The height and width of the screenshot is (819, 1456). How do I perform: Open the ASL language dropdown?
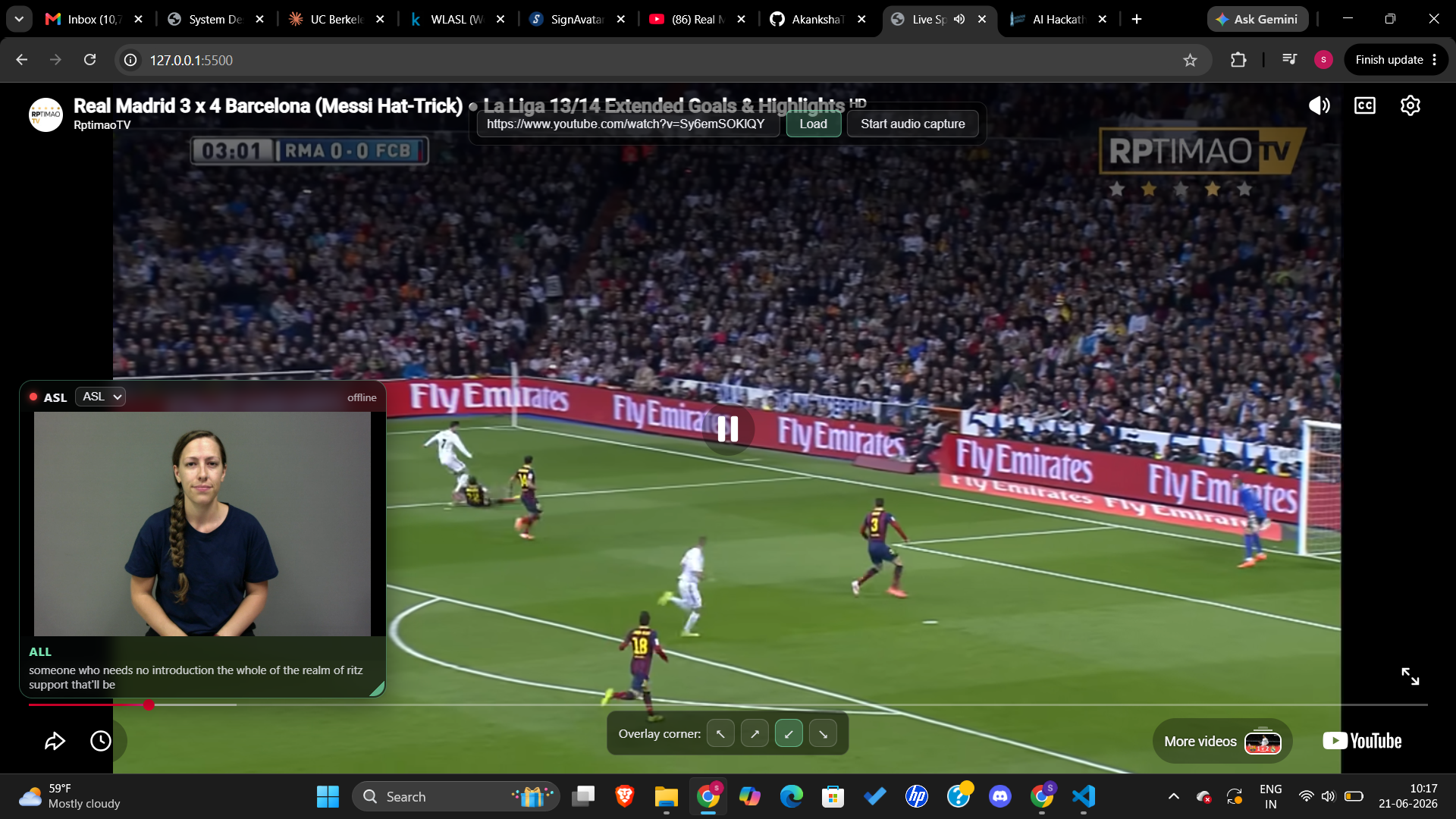pos(101,397)
